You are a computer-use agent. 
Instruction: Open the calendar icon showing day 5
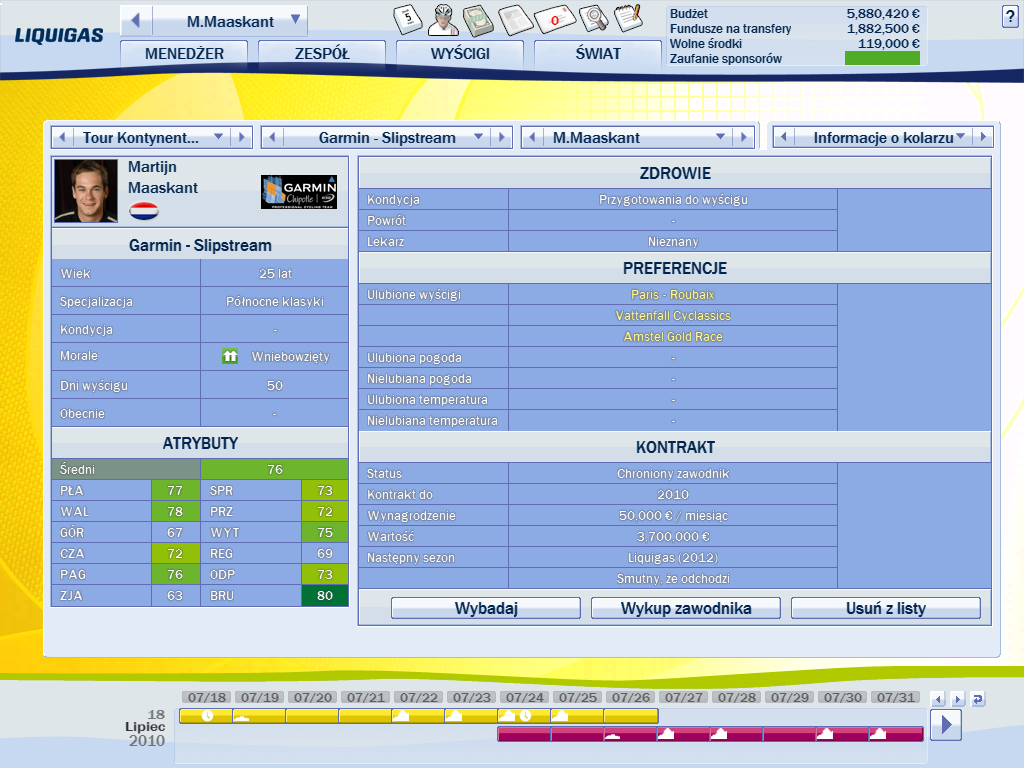408,19
